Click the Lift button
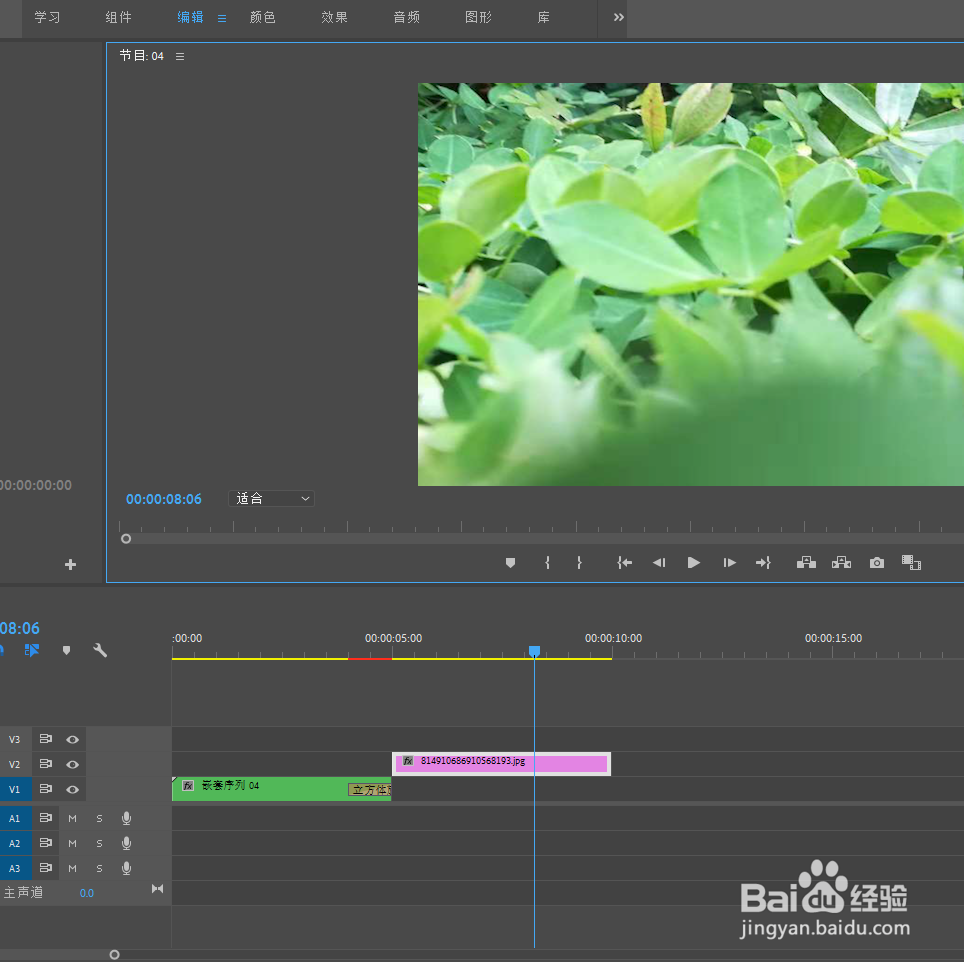964x962 pixels. click(x=806, y=562)
